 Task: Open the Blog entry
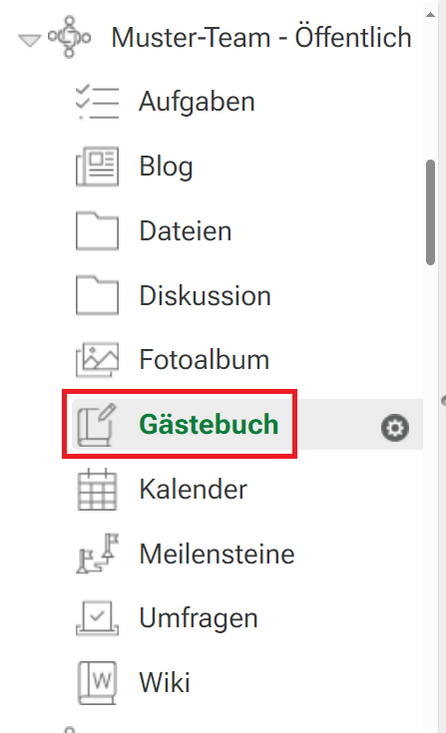click(x=166, y=166)
